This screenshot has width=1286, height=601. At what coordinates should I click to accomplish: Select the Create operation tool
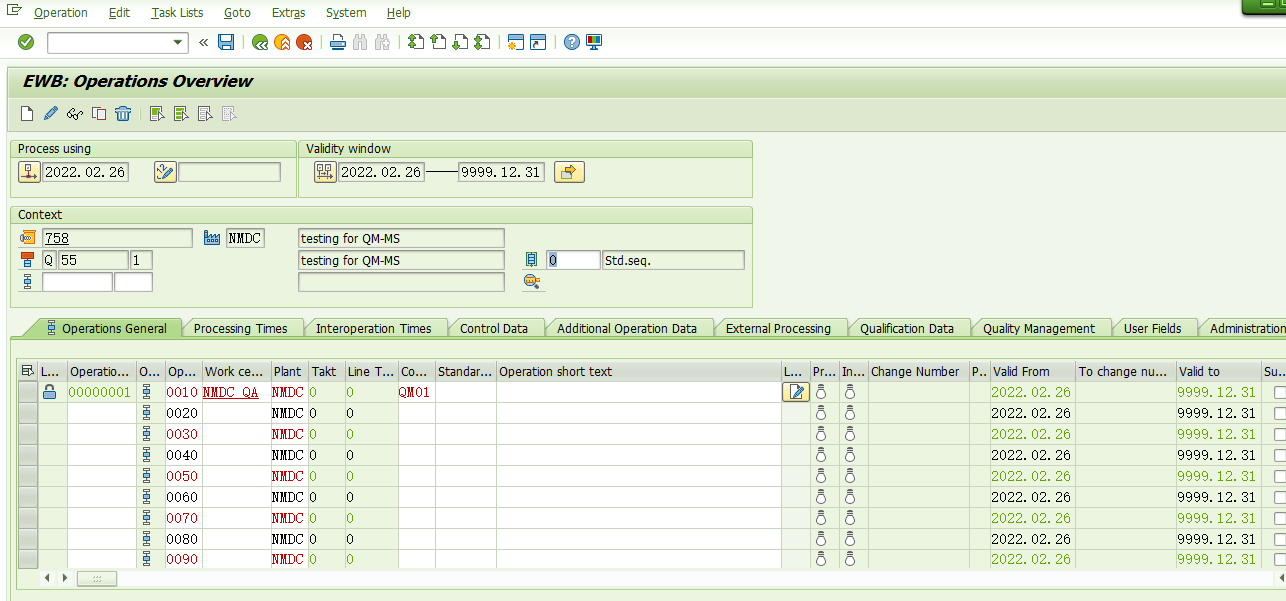25,113
